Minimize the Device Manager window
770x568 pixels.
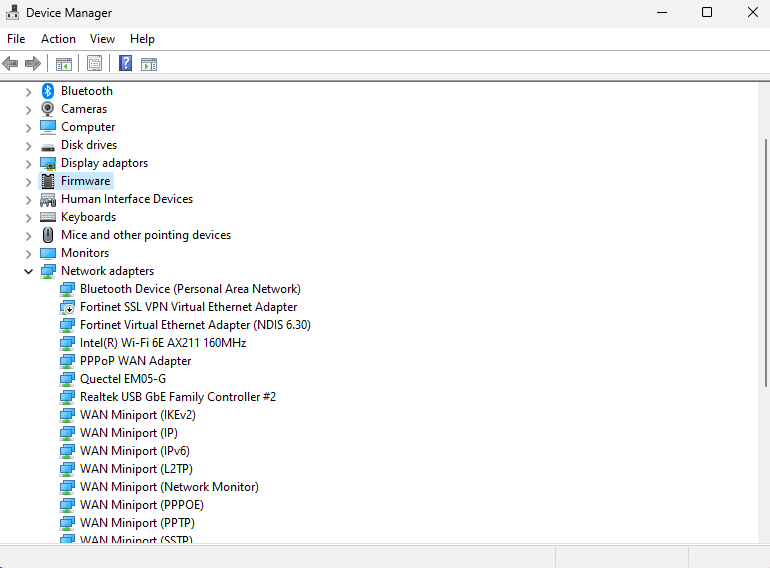coord(662,12)
